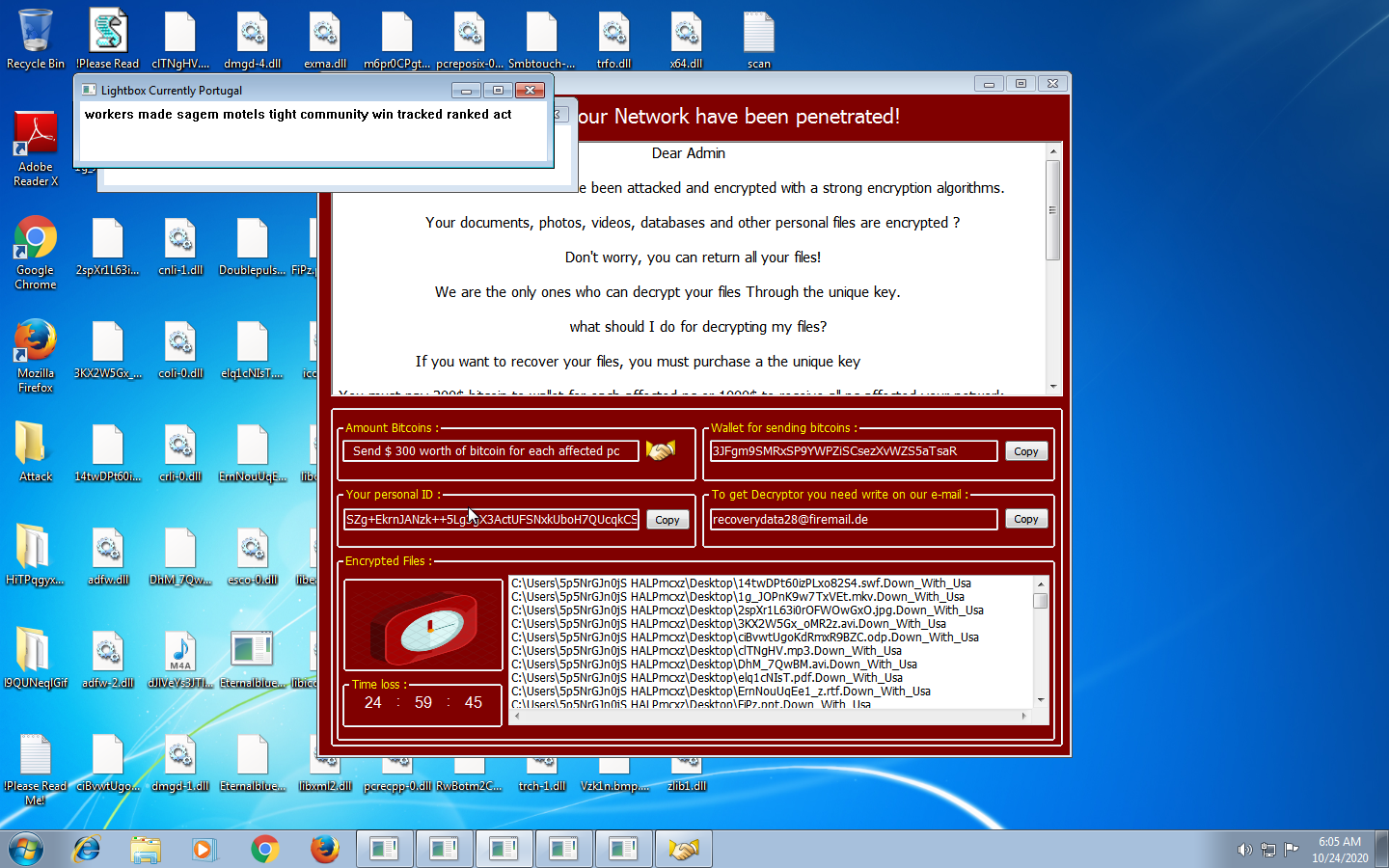Click the handshake icon beside the bitcoin amount
The height and width of the screenshot is (868, 1389).
pos(661,450)
